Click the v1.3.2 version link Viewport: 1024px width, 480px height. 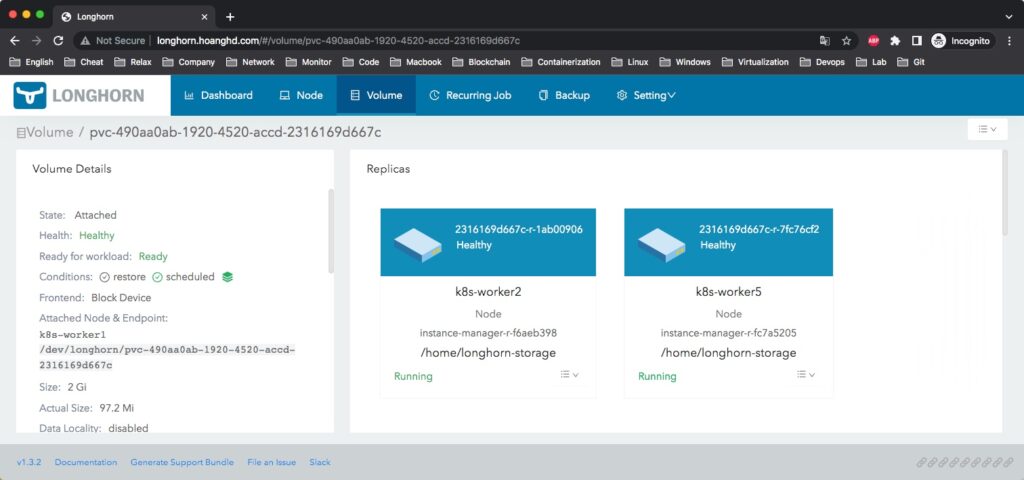(x=29, y=462)
